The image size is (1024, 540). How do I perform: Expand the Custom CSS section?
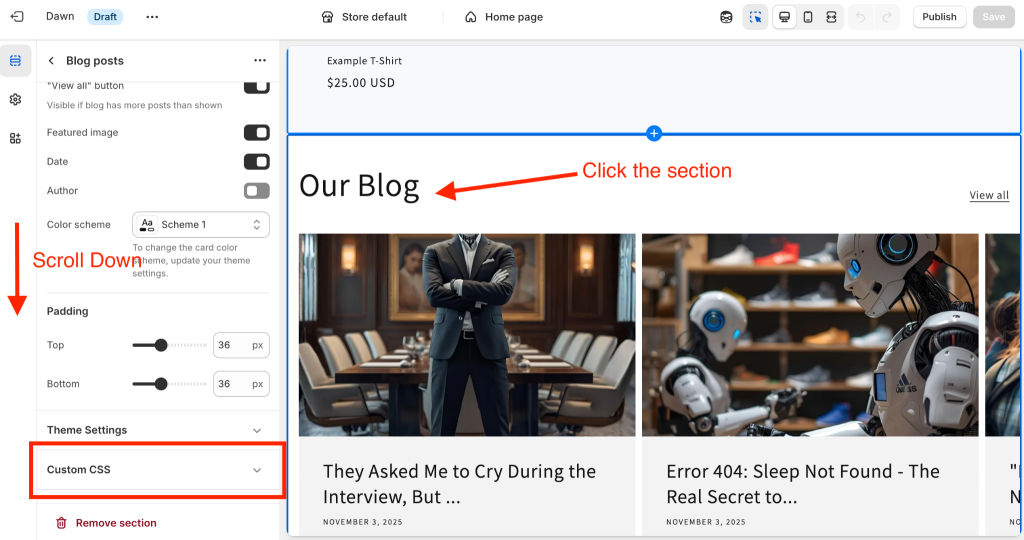tap(154, 469)
